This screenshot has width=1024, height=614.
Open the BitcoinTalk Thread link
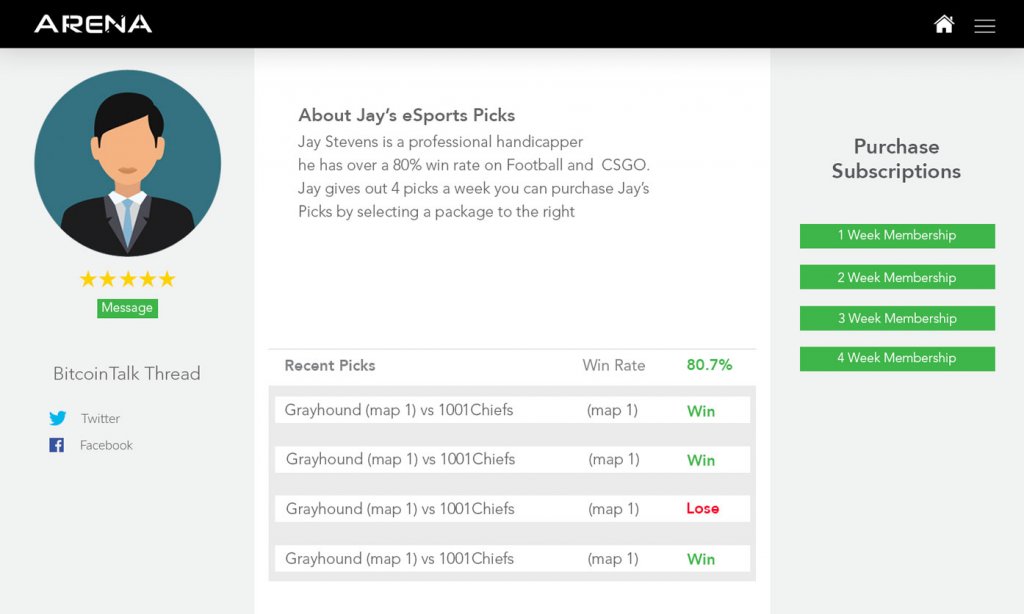(127, 374)
